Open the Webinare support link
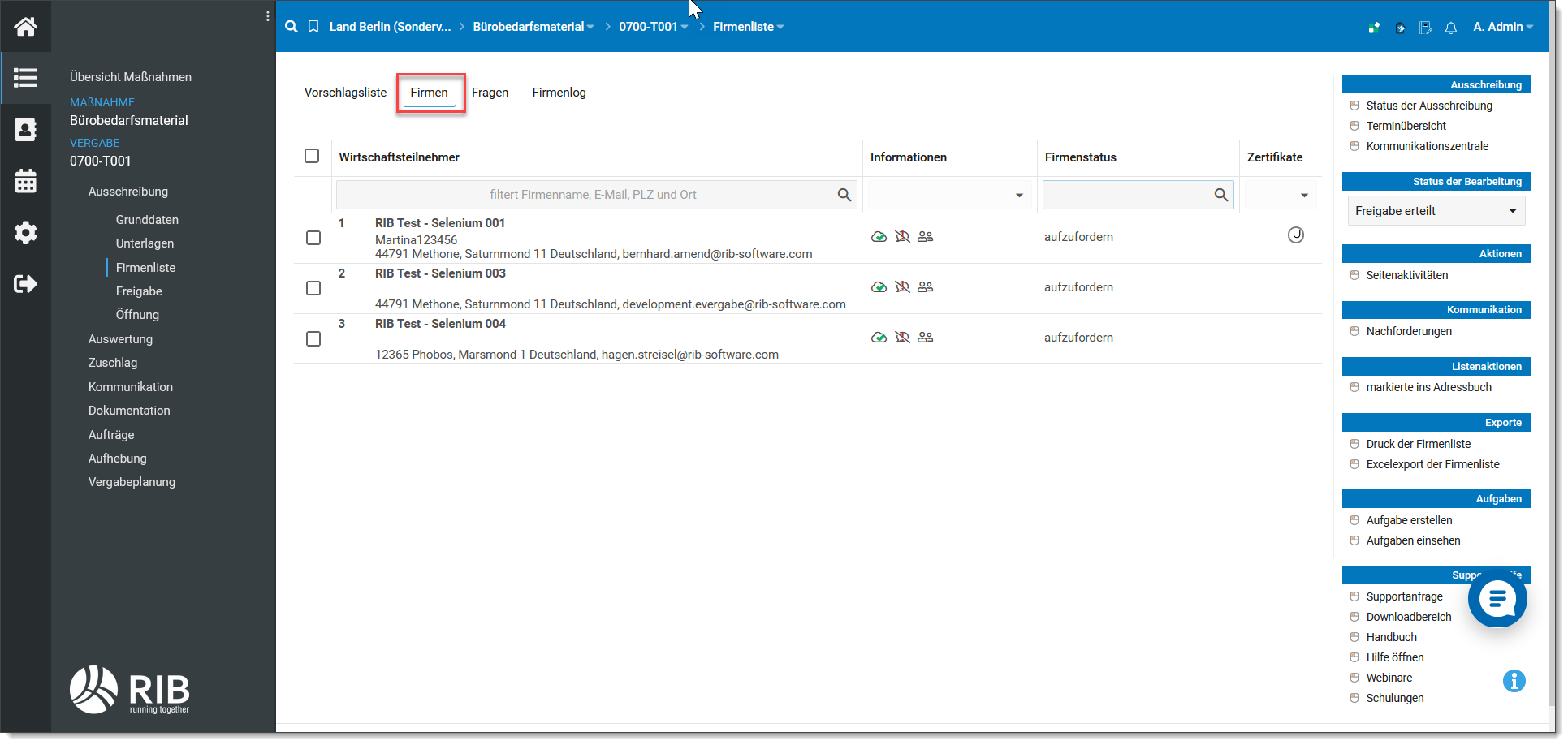The width and height of the screenshot is (1568, 745). coord(1389,678)
